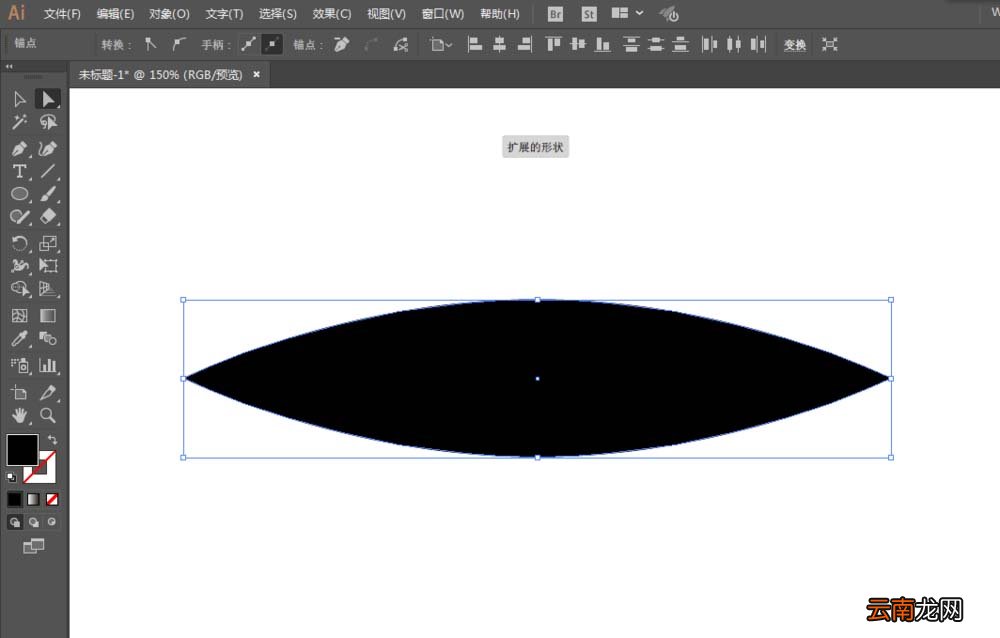Open the arrange documents dropdown
This screenshot has width=1000, height=638.
tap(627, 13)
